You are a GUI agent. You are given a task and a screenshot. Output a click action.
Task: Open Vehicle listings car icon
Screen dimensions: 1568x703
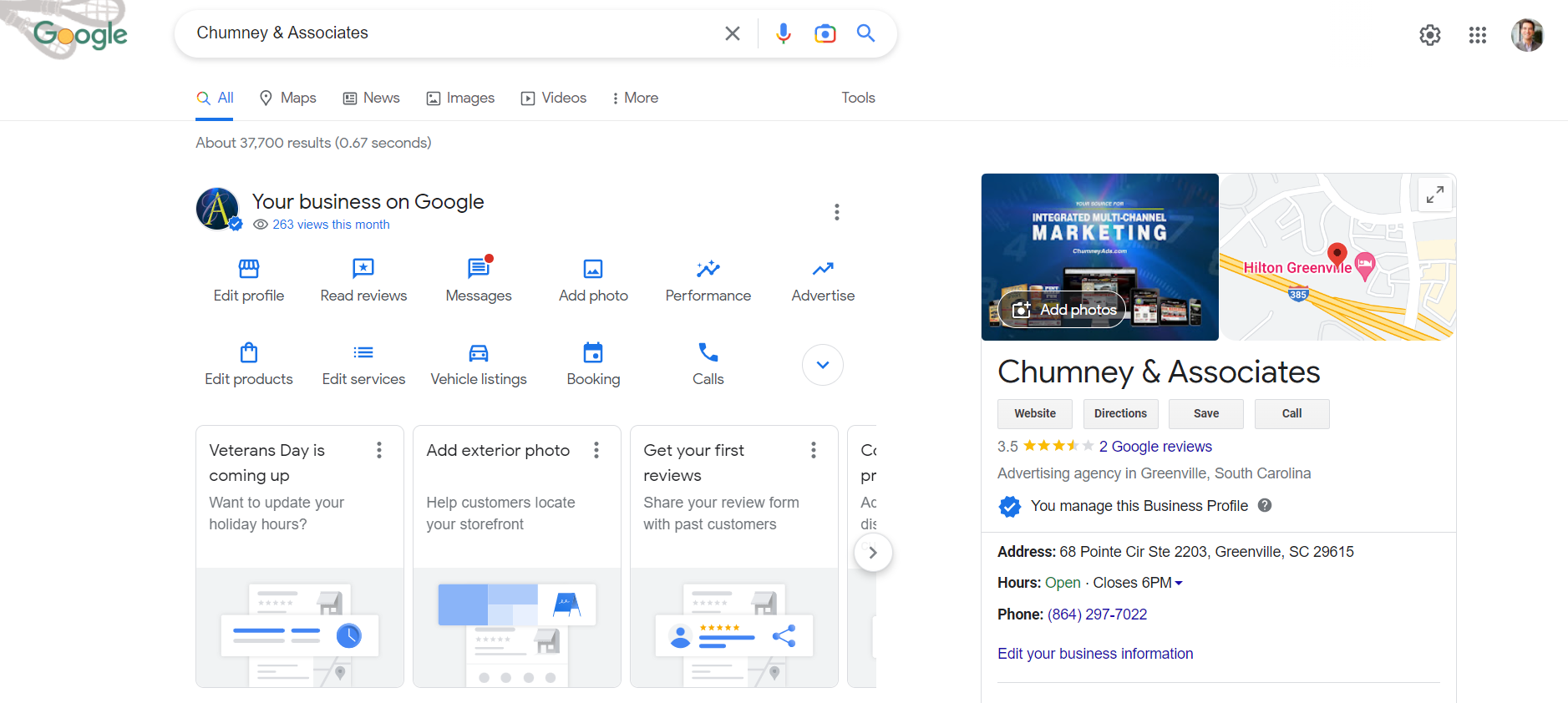[479, 352]
